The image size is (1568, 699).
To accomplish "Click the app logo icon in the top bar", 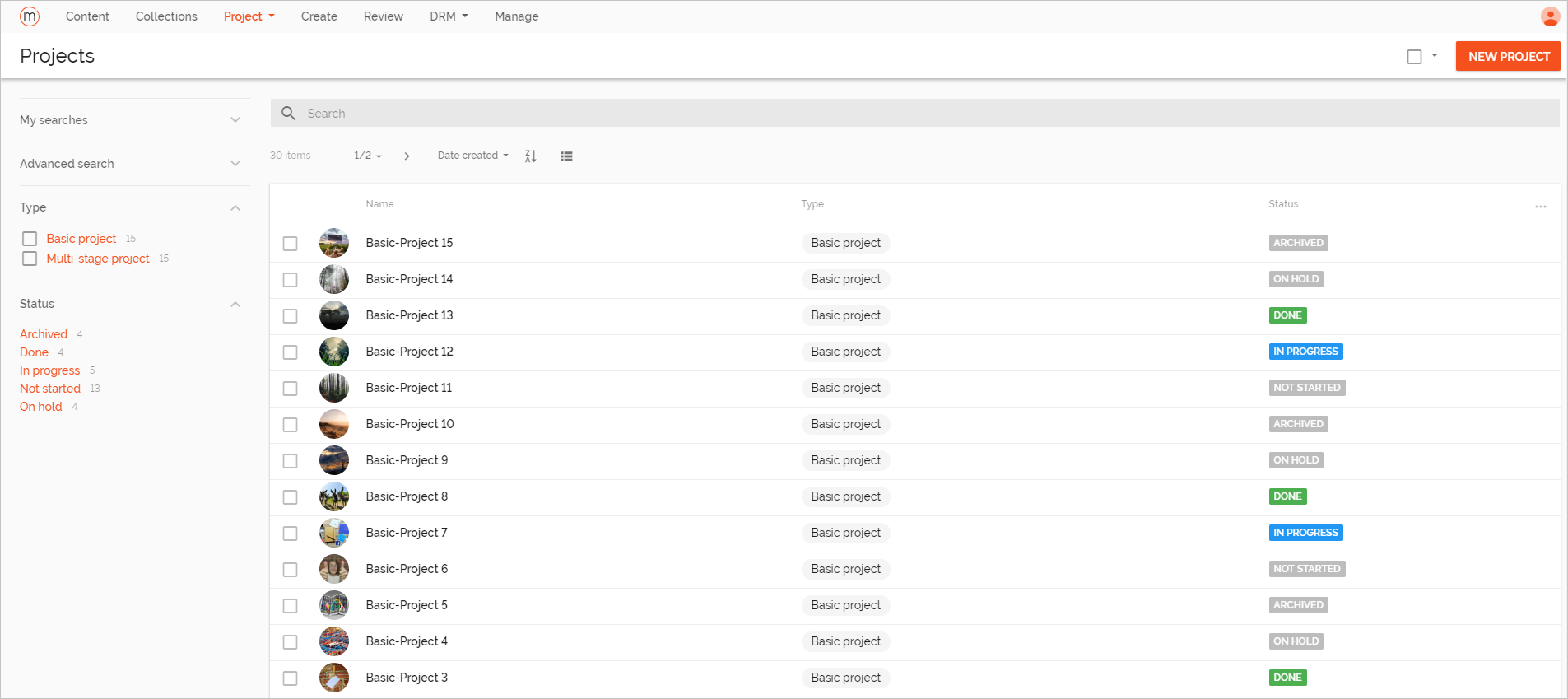I will click(30, 16).
